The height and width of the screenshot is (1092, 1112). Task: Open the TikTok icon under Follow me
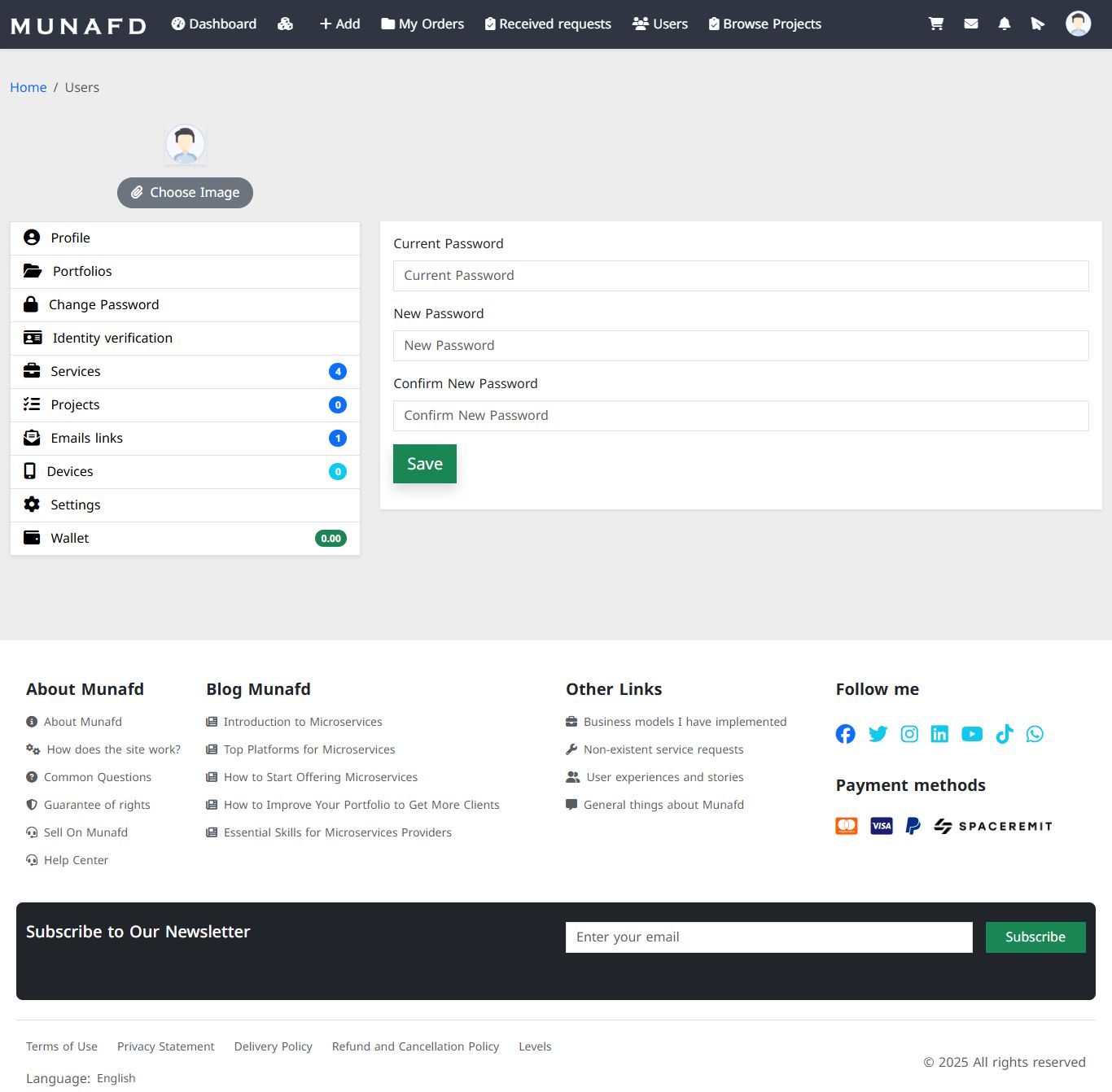(x=1005, y=734)
